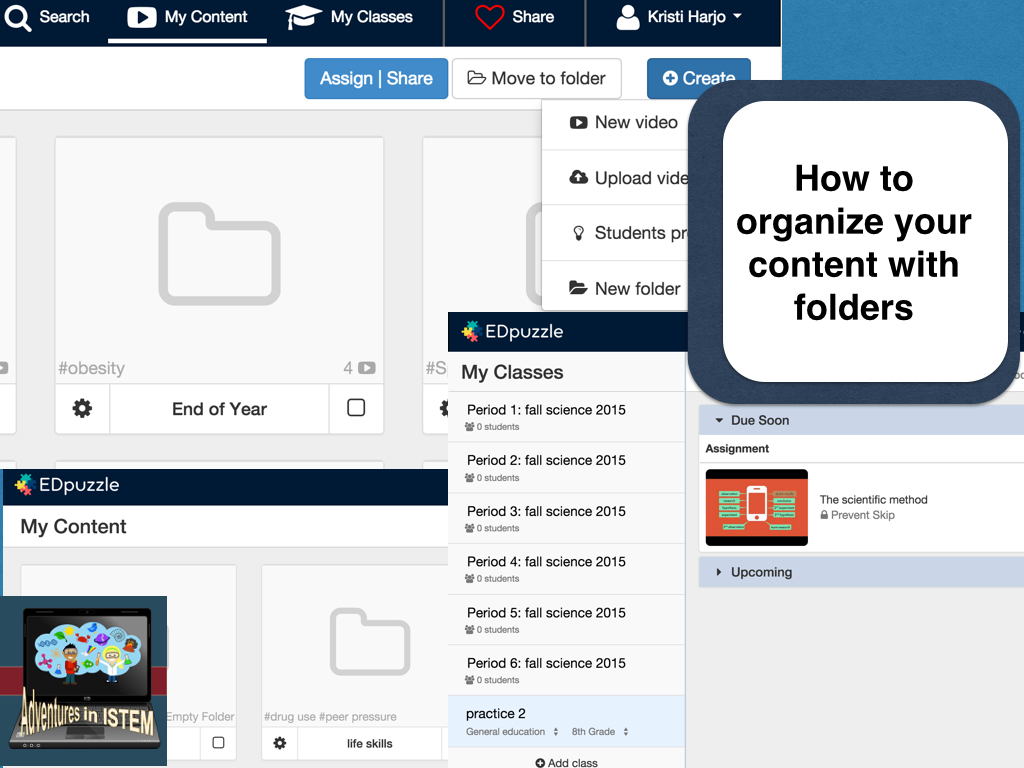Open Share in top navigation

point(515,17)
